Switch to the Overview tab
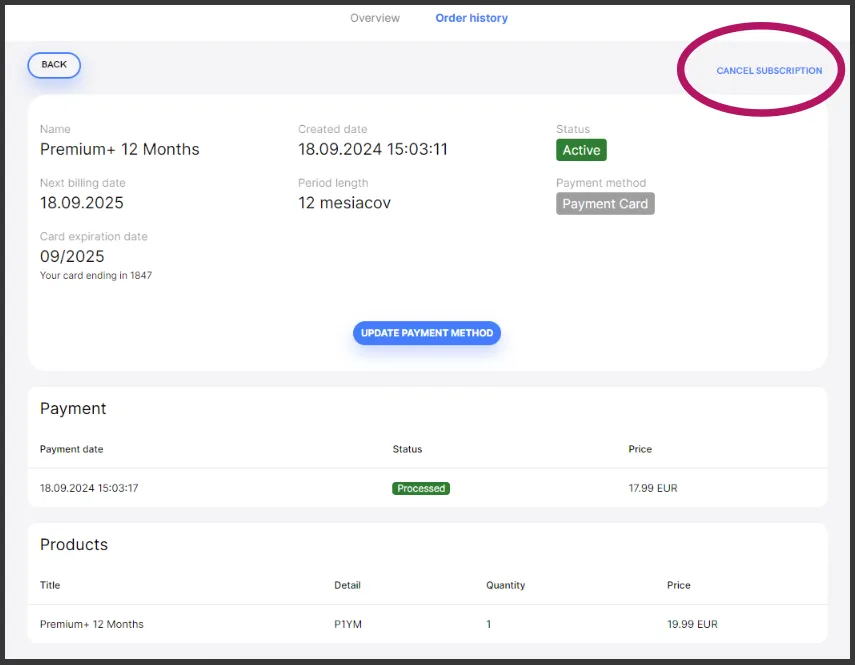Image resolution: width=855 pixels, height=665 pixels. [x=375, y=18]
